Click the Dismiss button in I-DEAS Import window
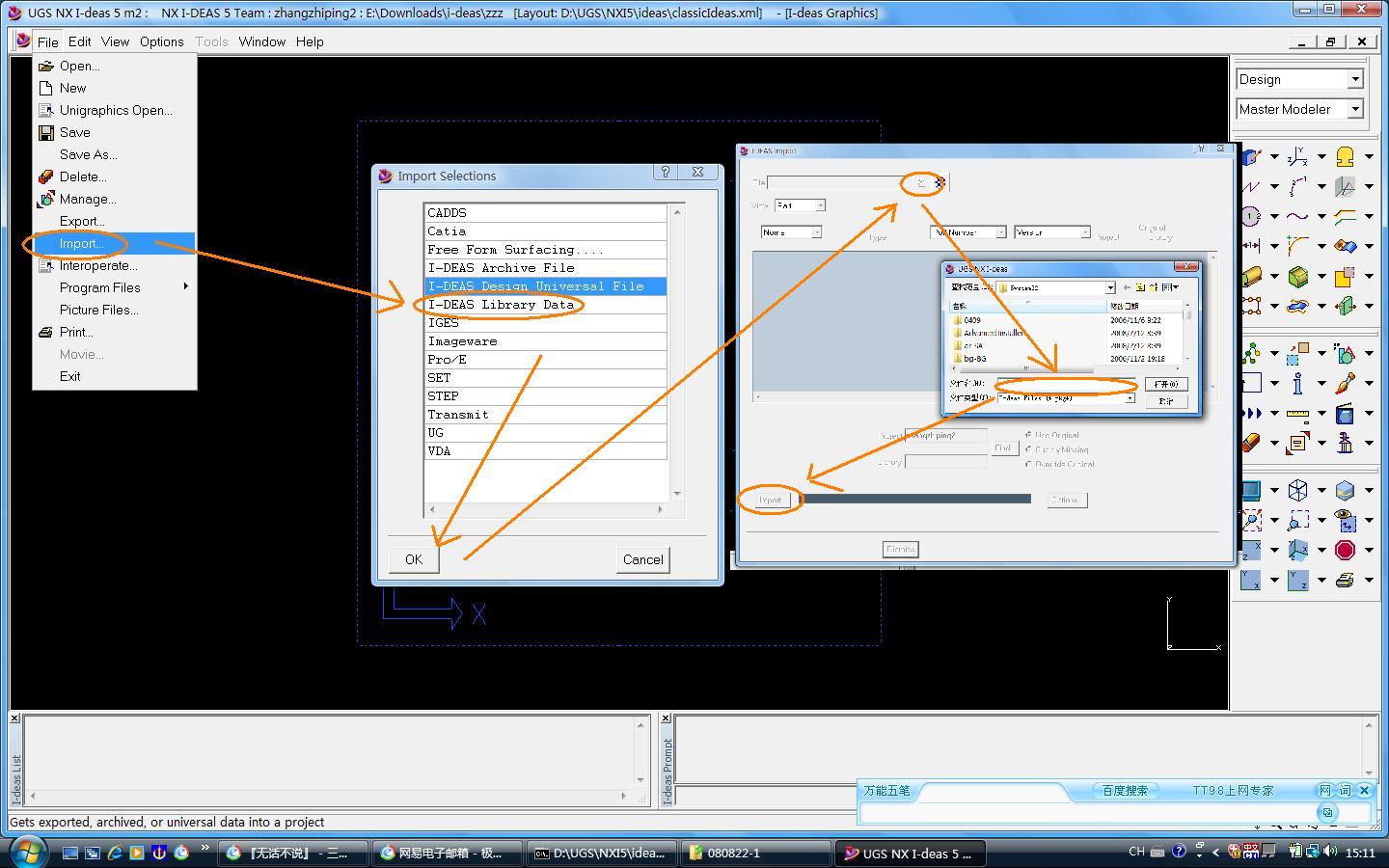Image resolution: width=1389 pixels, height=868 pixels. (x=900, y=549)
